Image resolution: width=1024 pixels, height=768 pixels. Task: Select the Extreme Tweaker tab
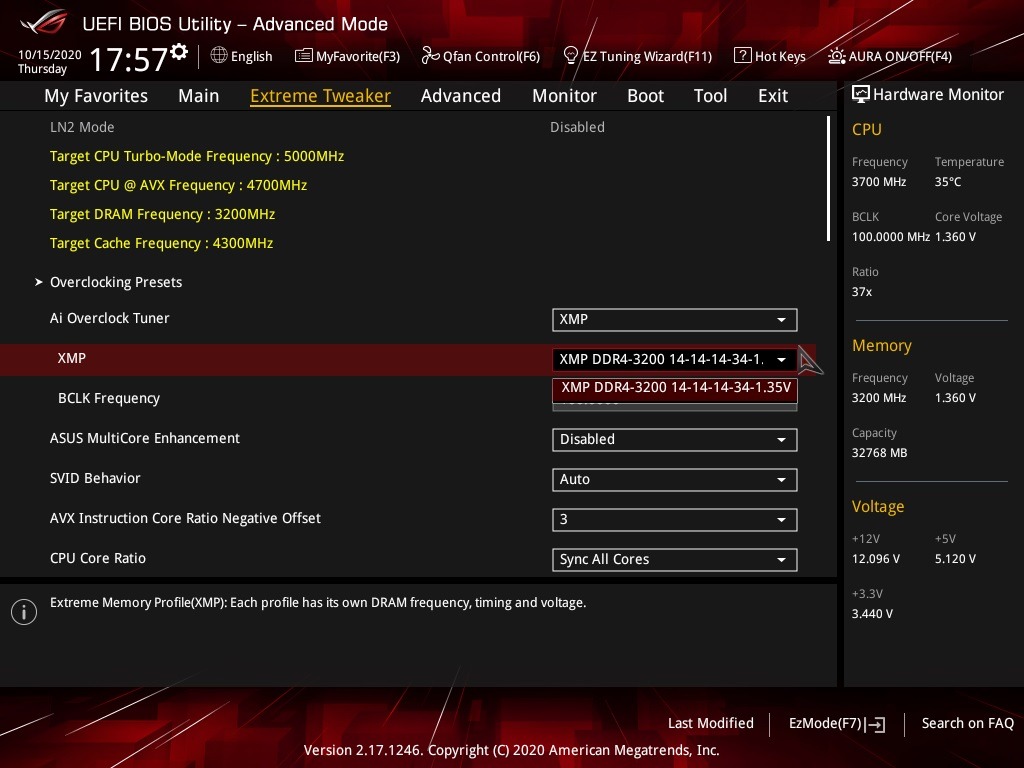(321, 96)
